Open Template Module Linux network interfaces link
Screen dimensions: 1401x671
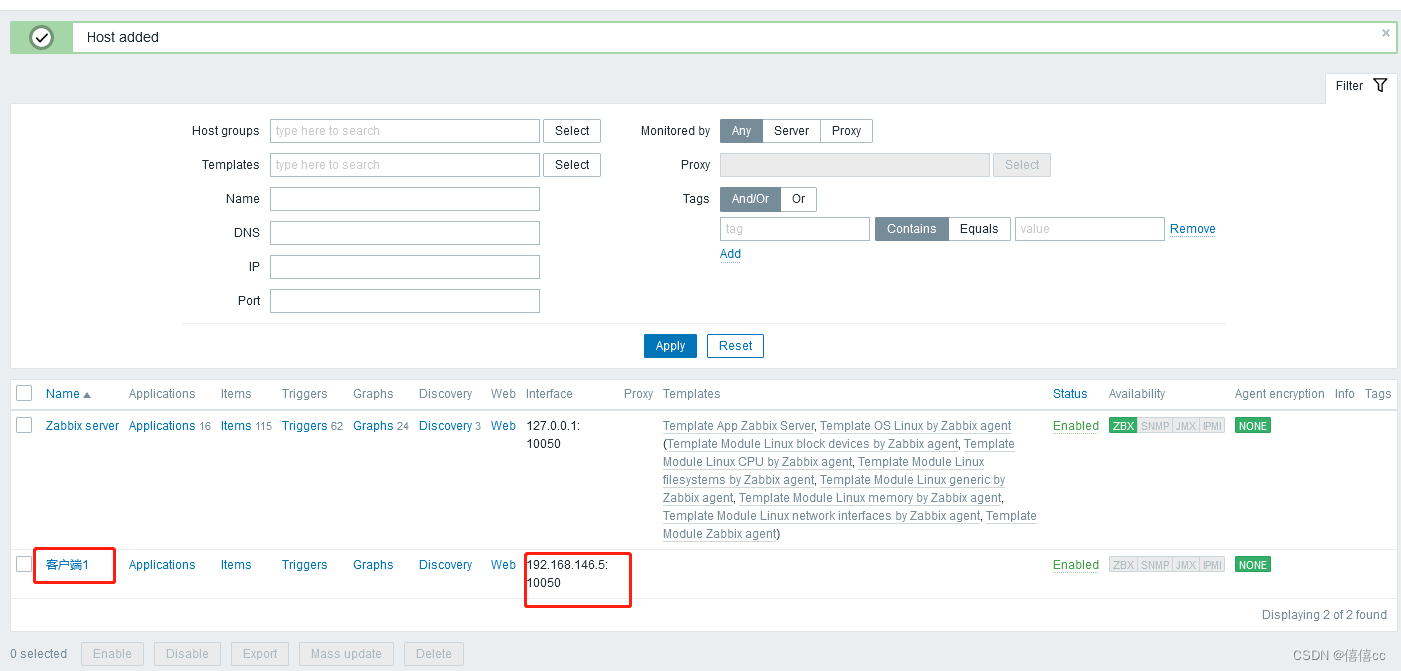821,516
